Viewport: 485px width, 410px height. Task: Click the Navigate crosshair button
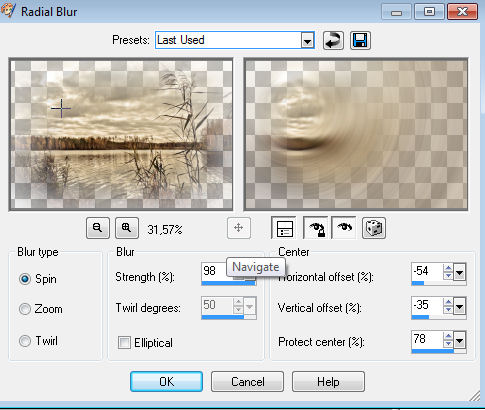click(x=239, y=228)
